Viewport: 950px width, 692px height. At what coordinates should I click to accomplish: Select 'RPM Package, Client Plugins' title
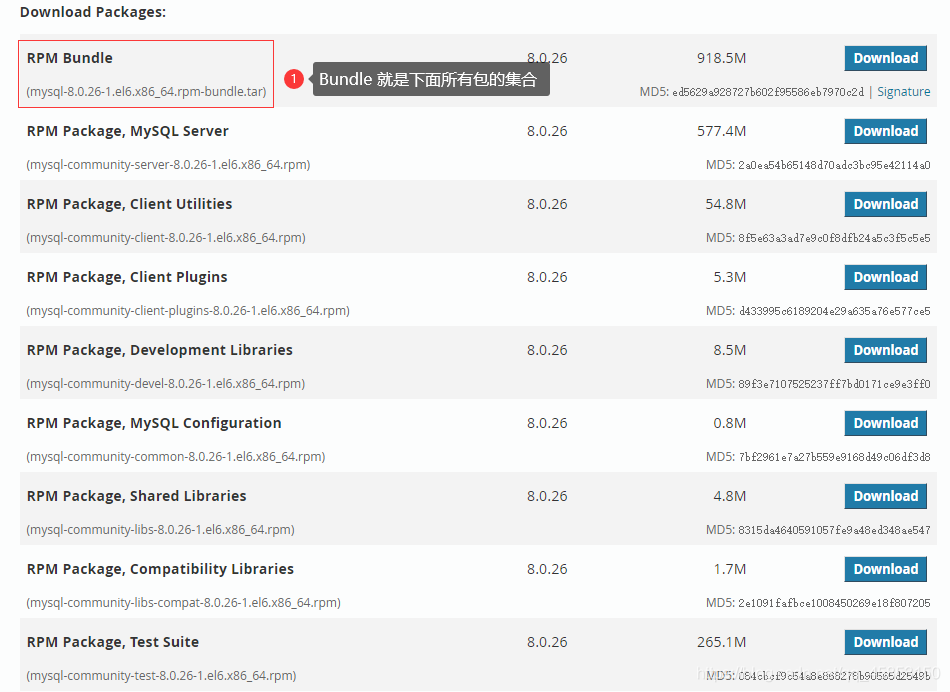point(127,278)
